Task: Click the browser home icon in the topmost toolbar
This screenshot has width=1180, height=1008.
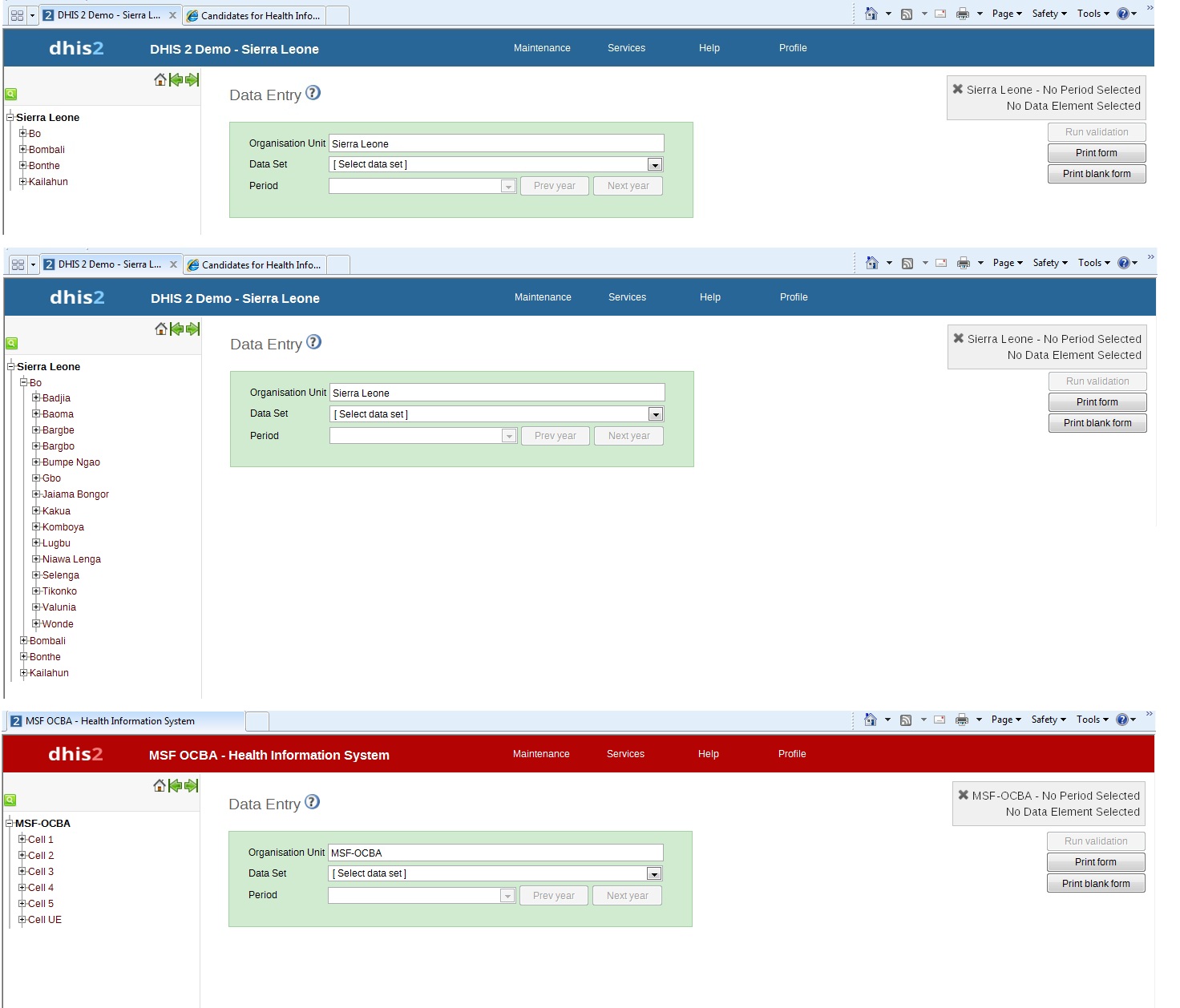Action: coord(871,14)
